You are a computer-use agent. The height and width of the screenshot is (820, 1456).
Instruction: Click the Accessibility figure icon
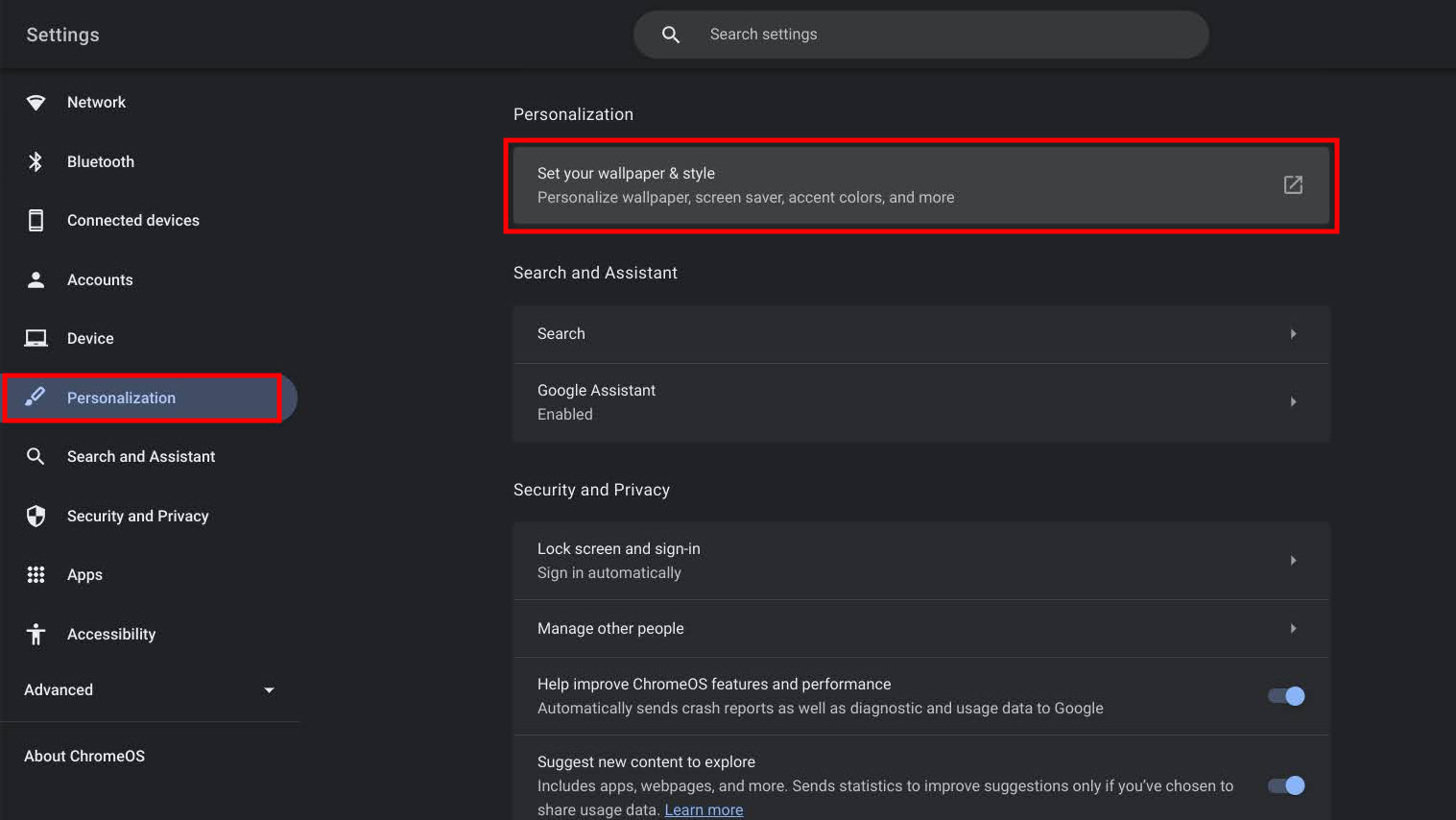pyautogui.click(x=36, y=635)
